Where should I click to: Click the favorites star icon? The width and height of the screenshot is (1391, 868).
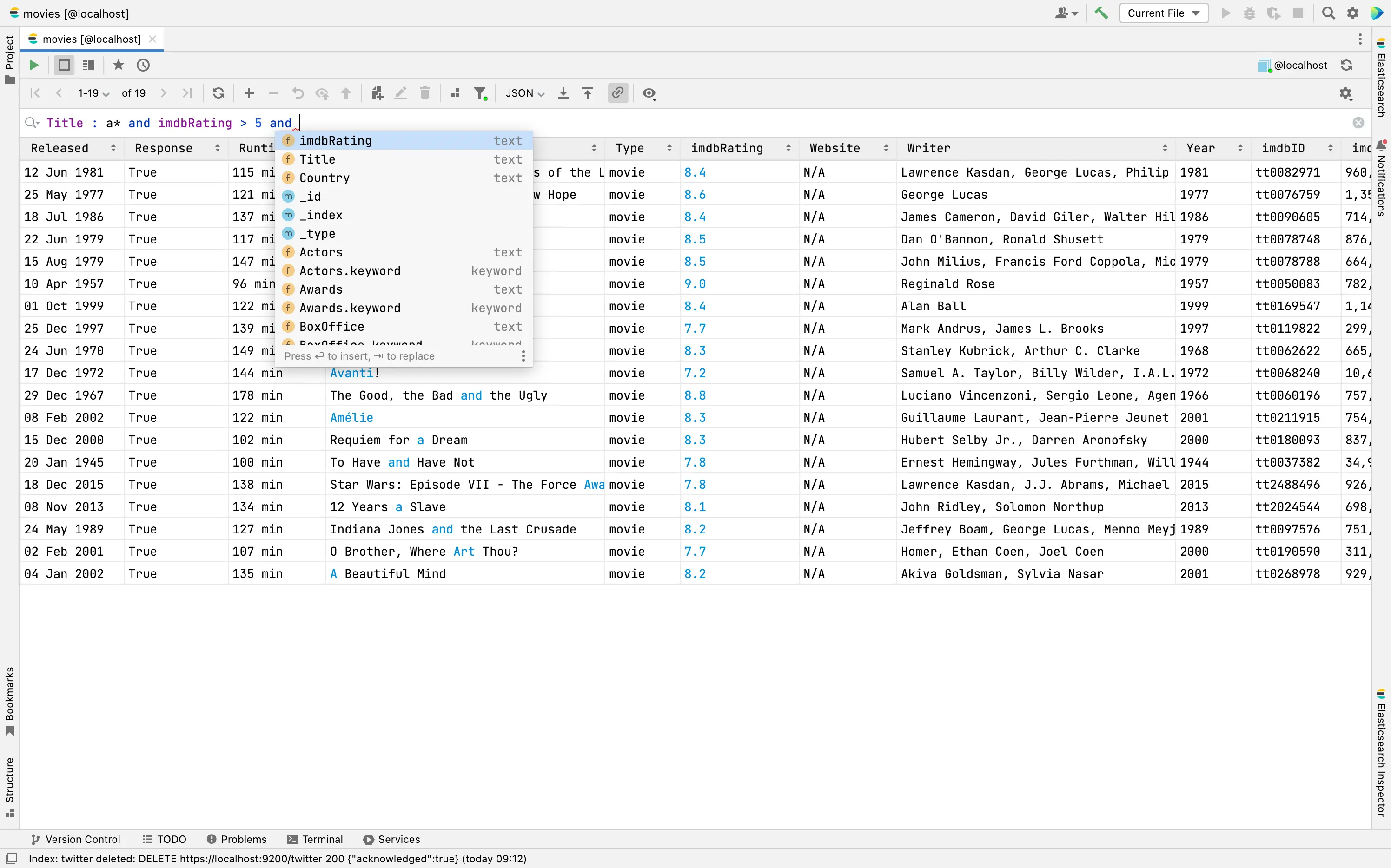[x=118, y=65]
